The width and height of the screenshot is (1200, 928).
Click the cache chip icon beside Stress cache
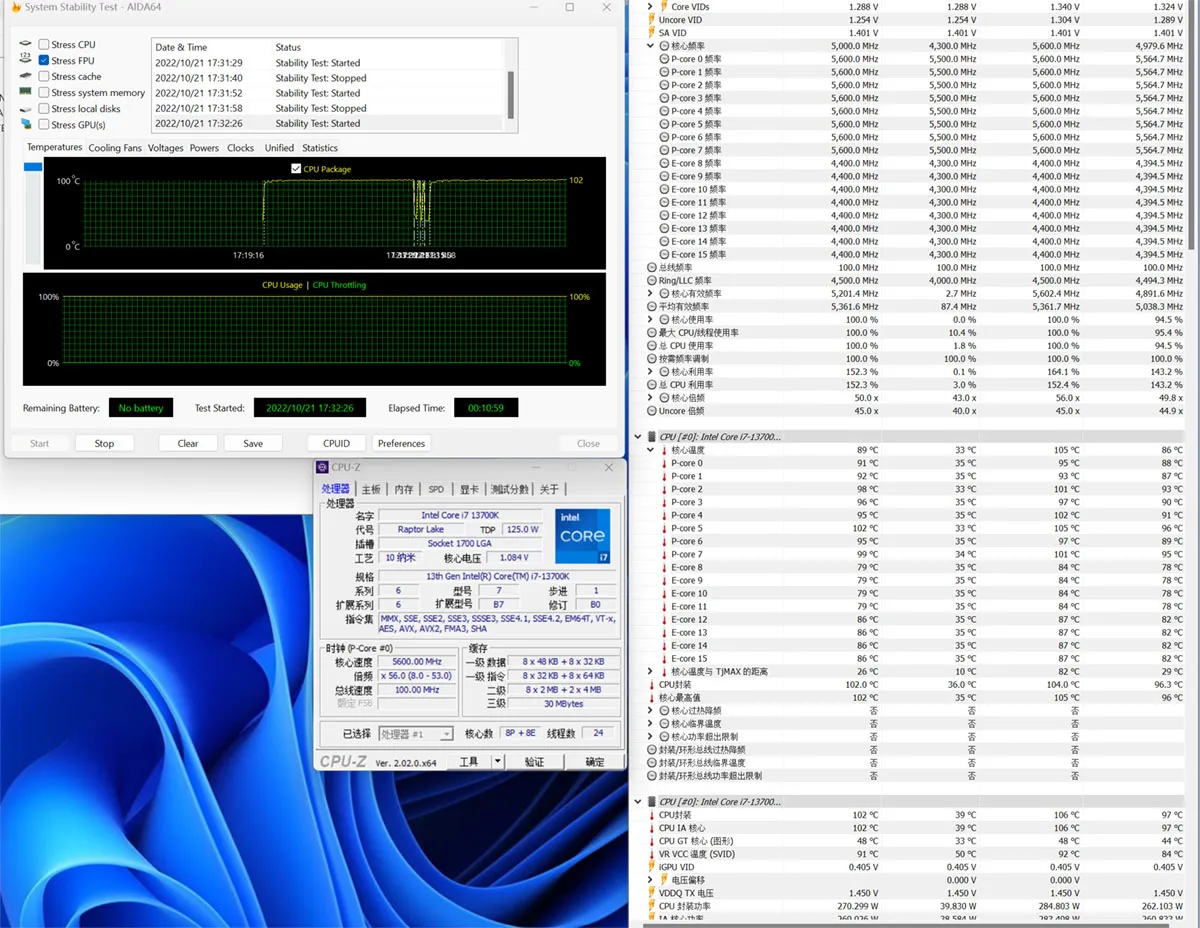pos(26,76)
